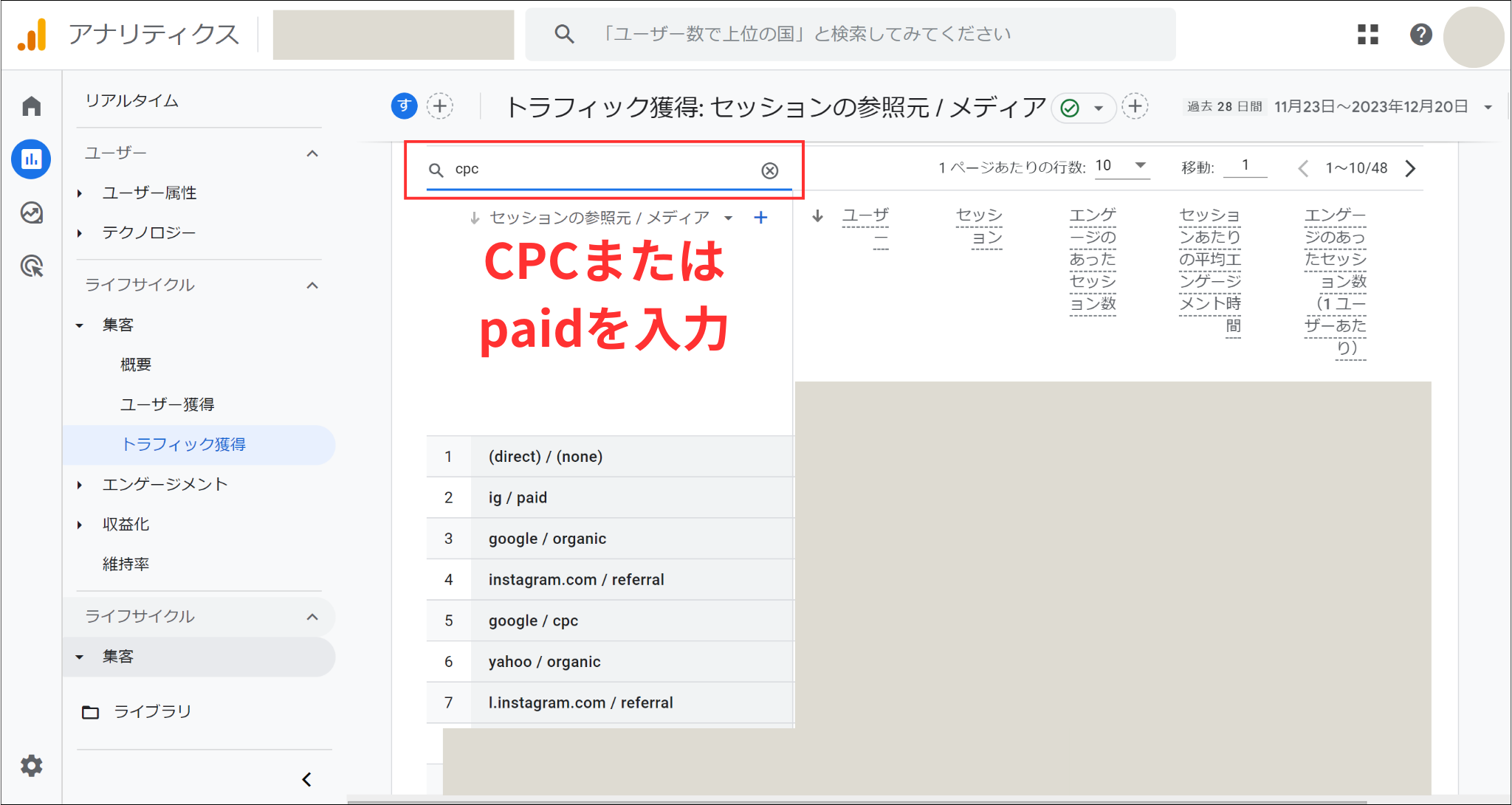Select (direct) / (none) row

[x=610, y=456]
